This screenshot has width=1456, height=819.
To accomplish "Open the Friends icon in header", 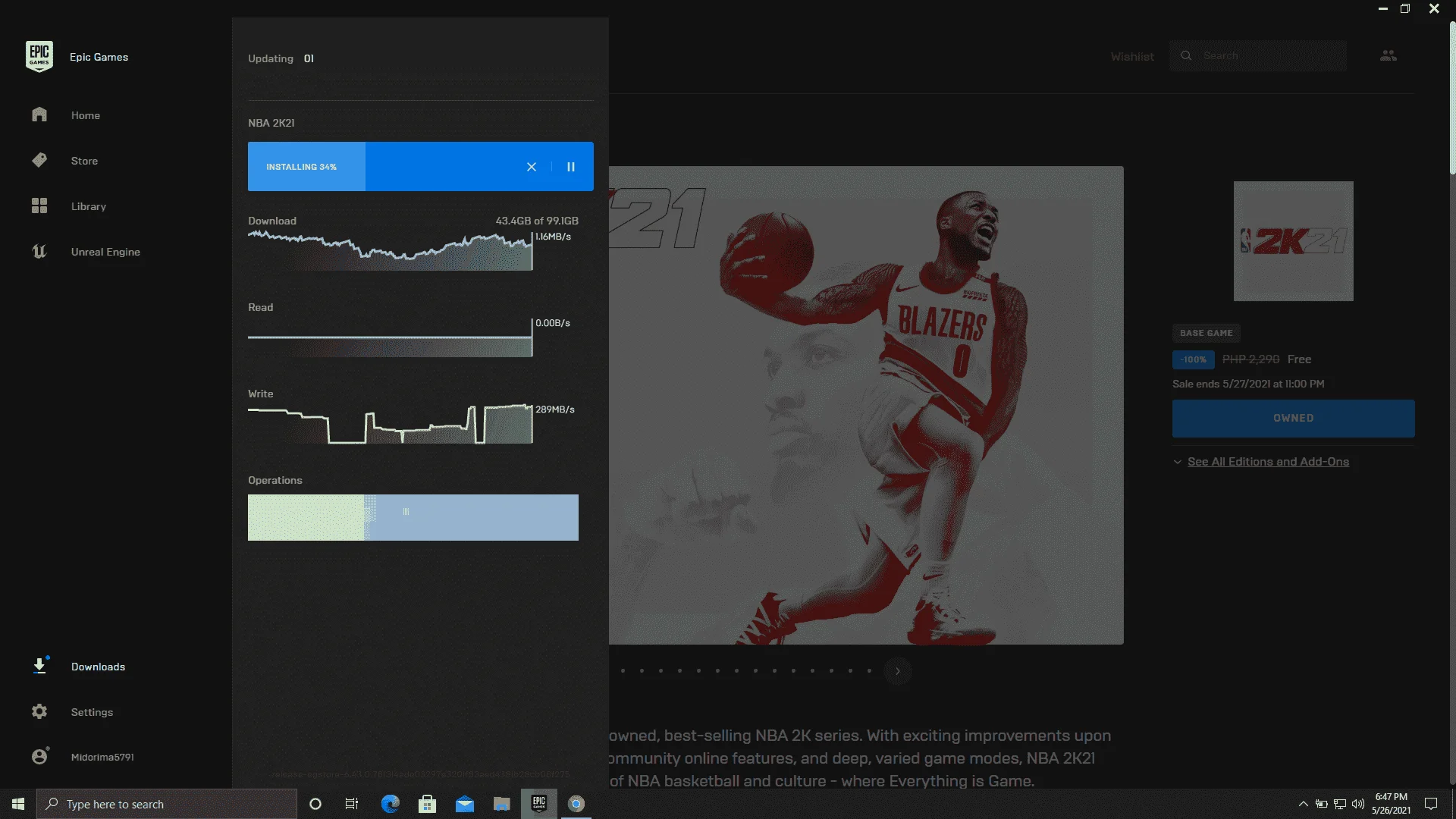I will (x=1389, y=55).
